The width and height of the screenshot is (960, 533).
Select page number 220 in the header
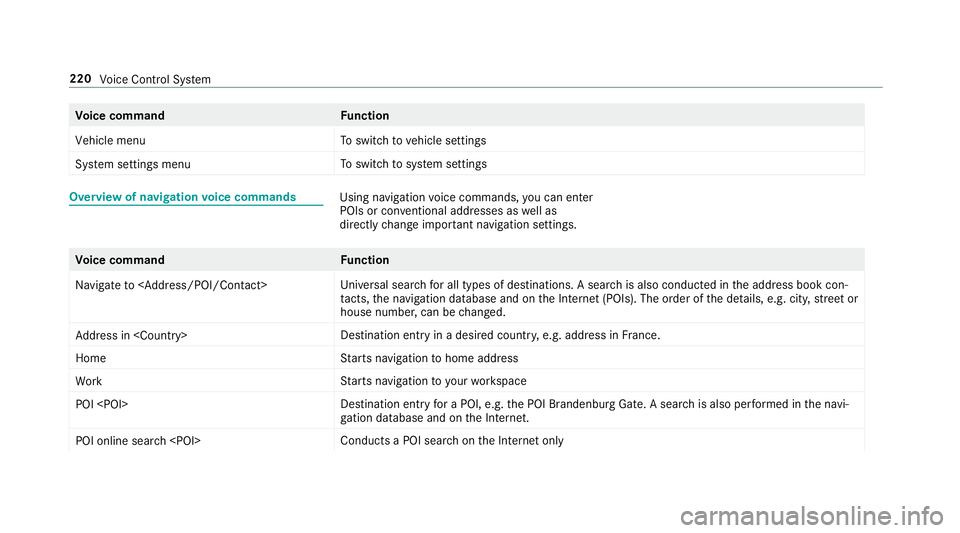pyautogui.click(x=80, y=78)
